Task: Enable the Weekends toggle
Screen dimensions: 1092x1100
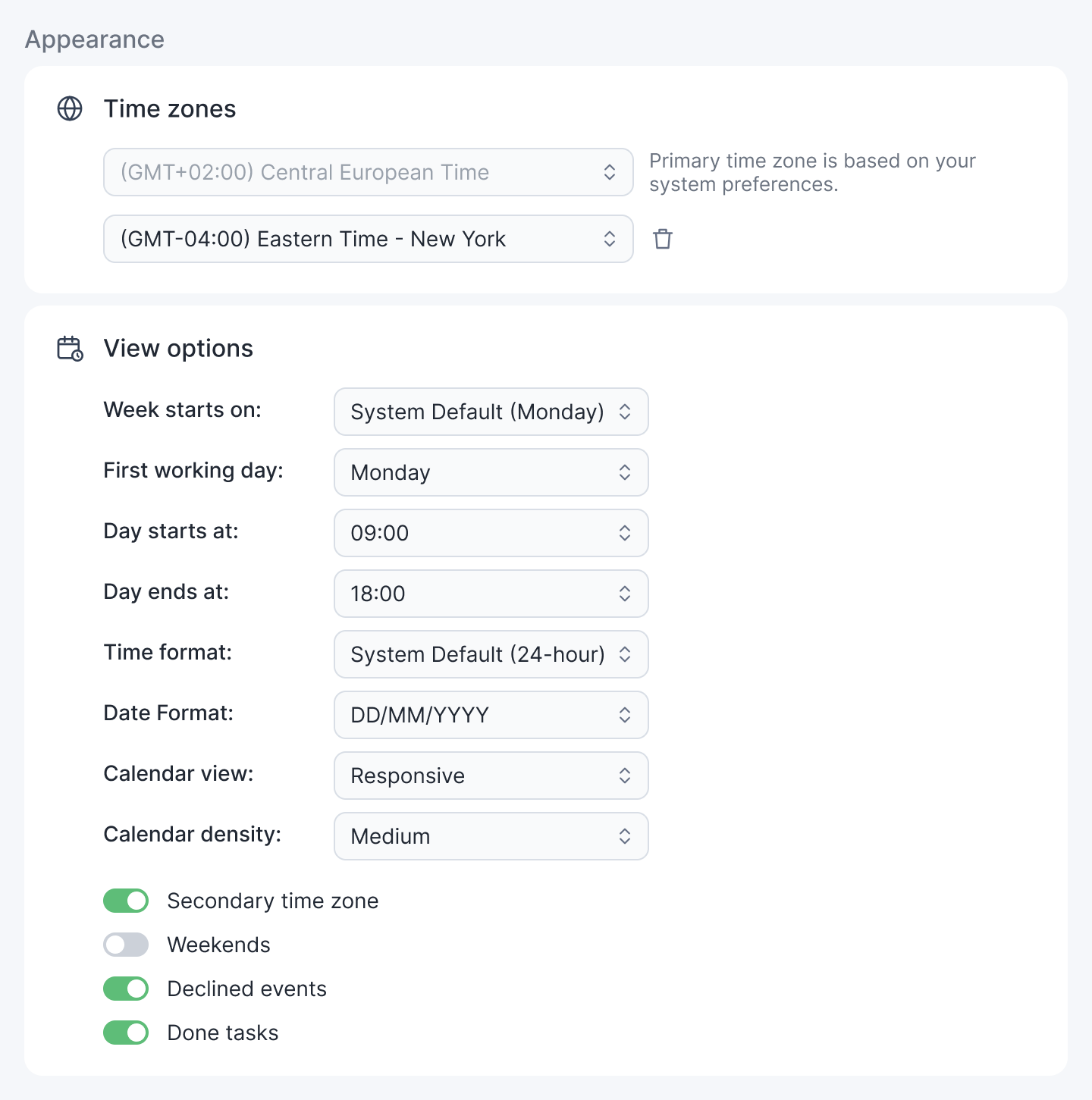Action: [x=126, y=945]
